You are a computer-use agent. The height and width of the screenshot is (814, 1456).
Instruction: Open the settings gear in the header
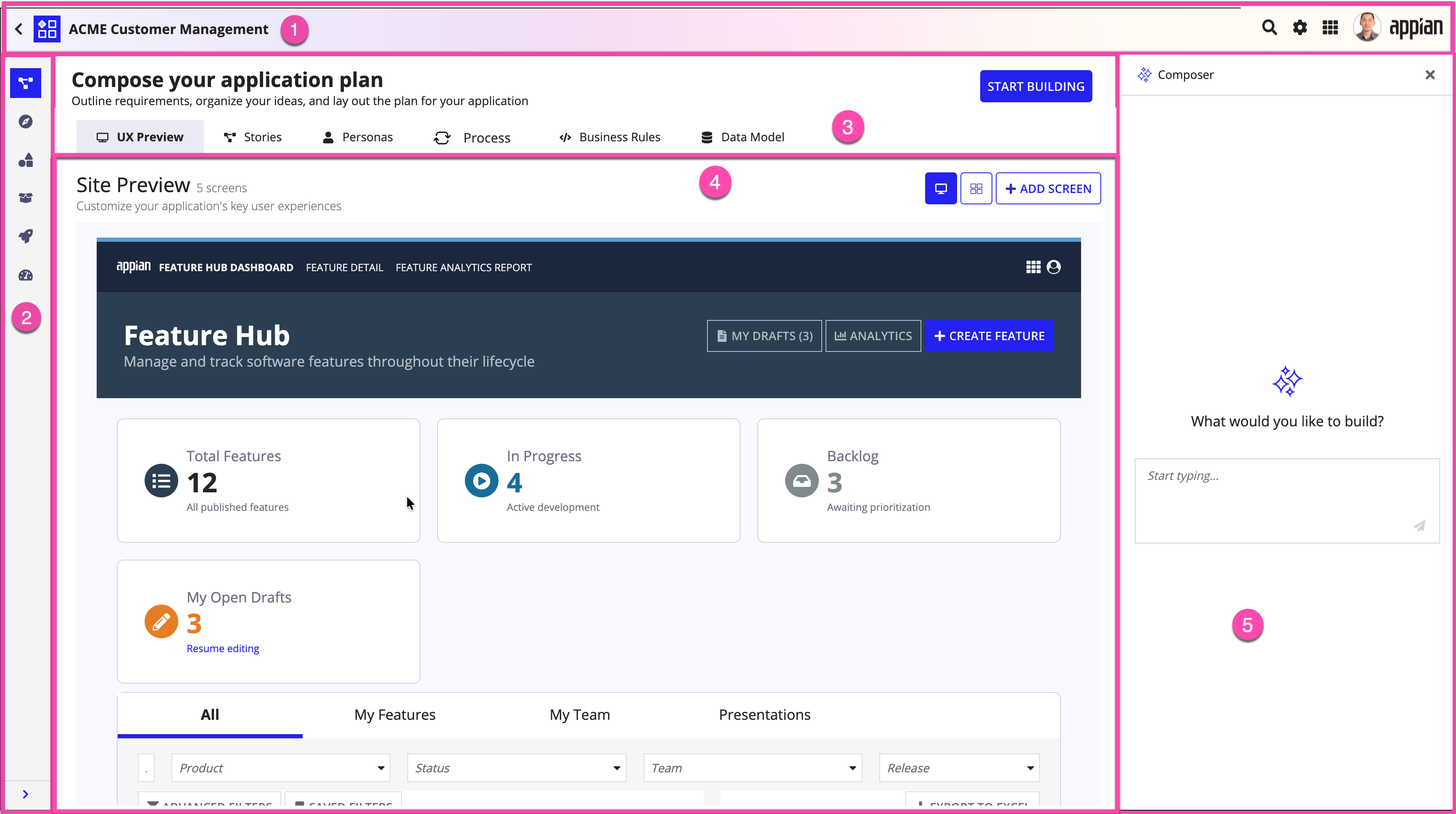pos(1300,28)
